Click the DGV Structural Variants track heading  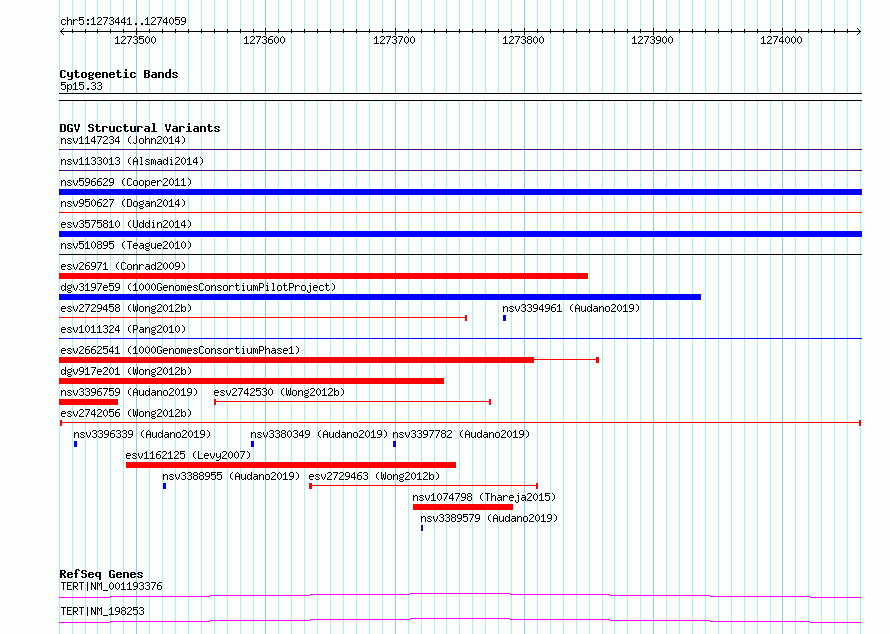tap(140, 128)
